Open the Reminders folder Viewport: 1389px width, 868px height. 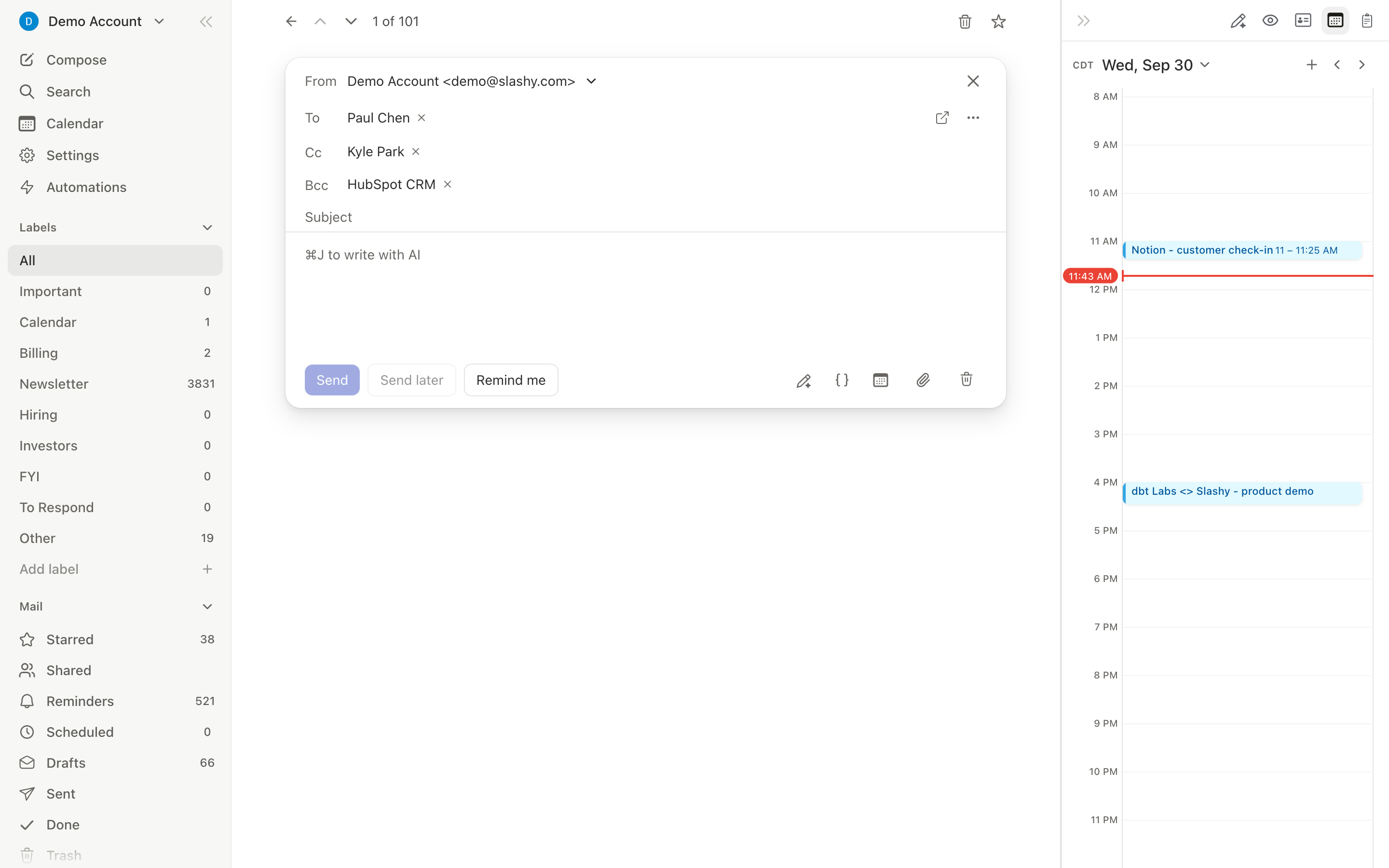[x=115, y=701]
